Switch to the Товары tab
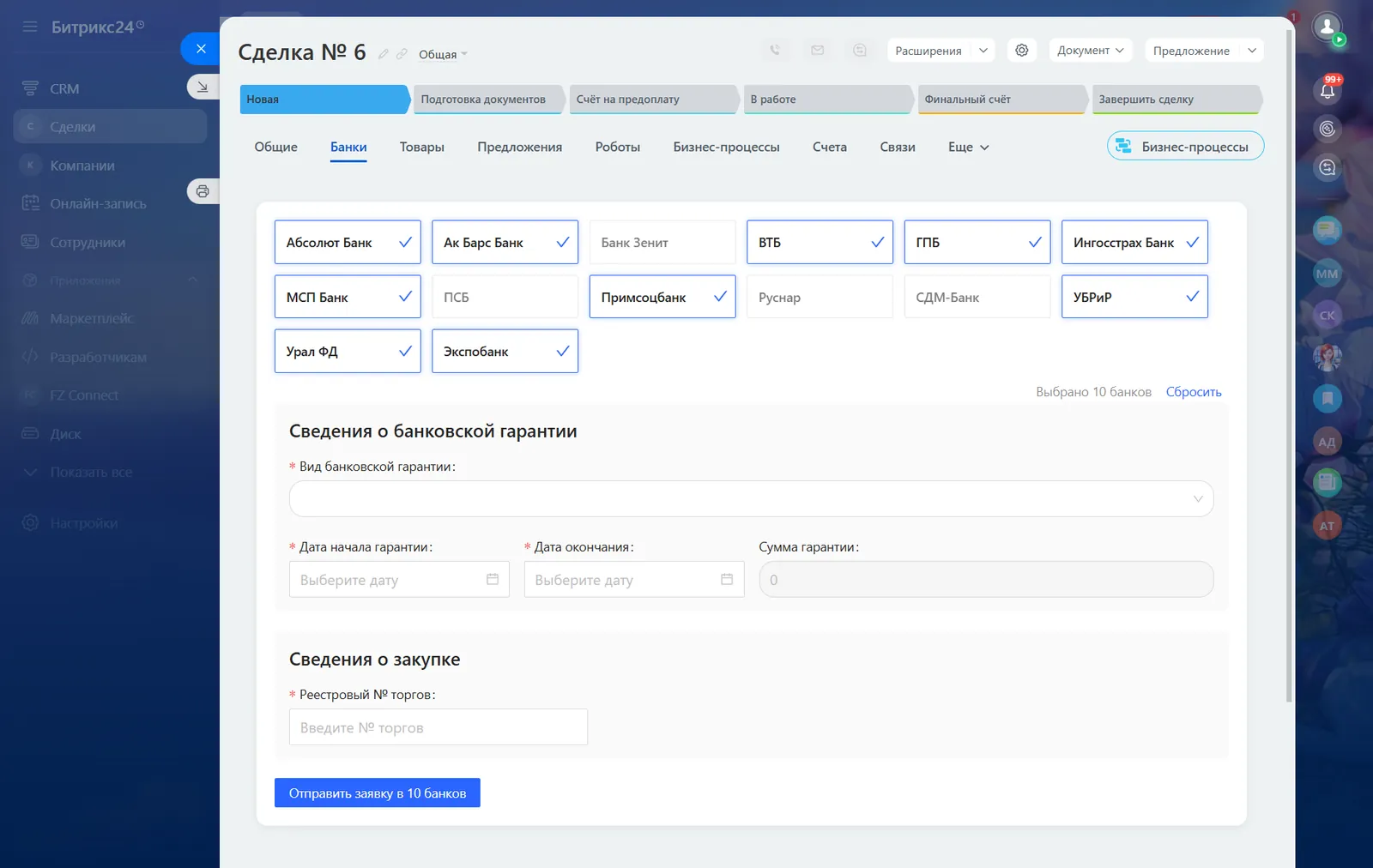 [x=421, y=148]
